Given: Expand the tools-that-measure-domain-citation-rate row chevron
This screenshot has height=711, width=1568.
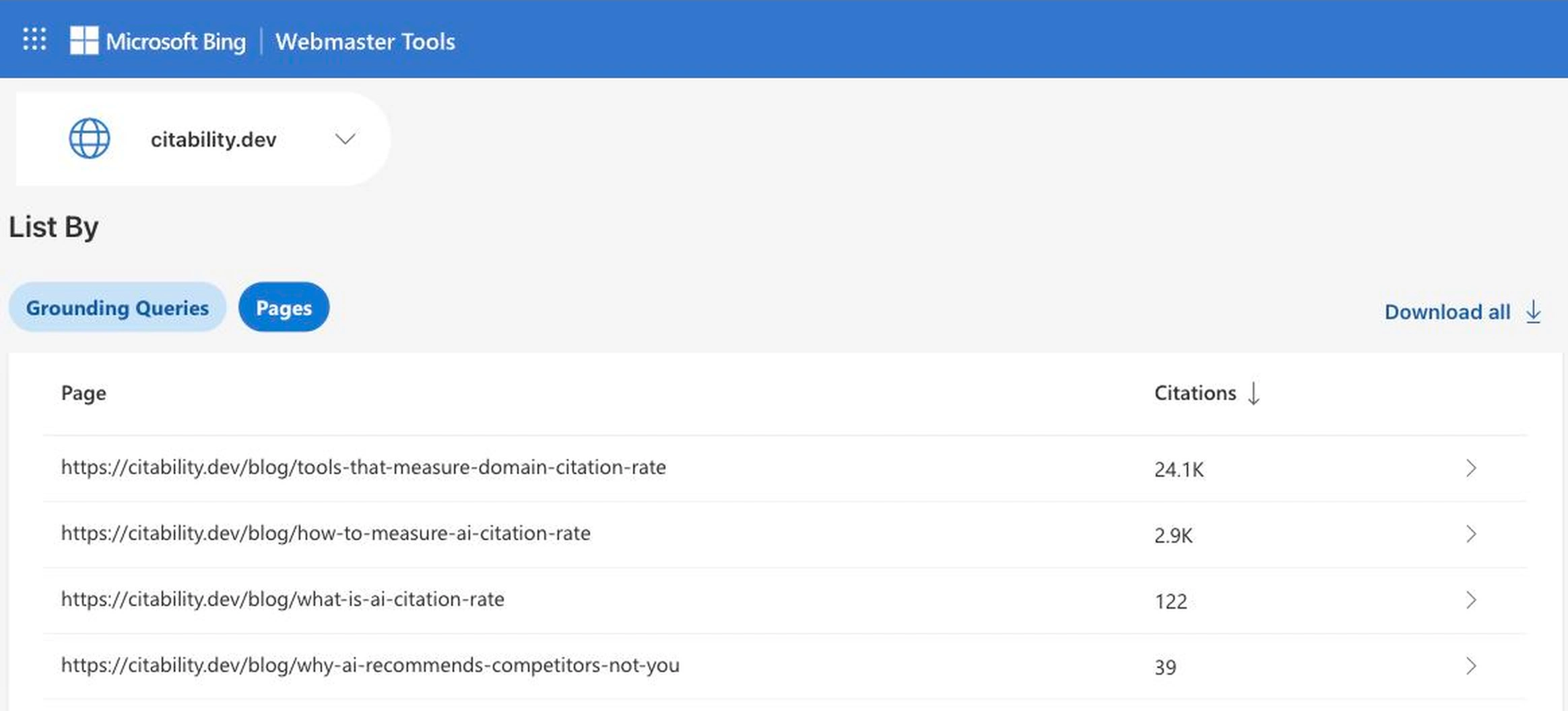Looking at the screenshot, I should (1471, 468).
